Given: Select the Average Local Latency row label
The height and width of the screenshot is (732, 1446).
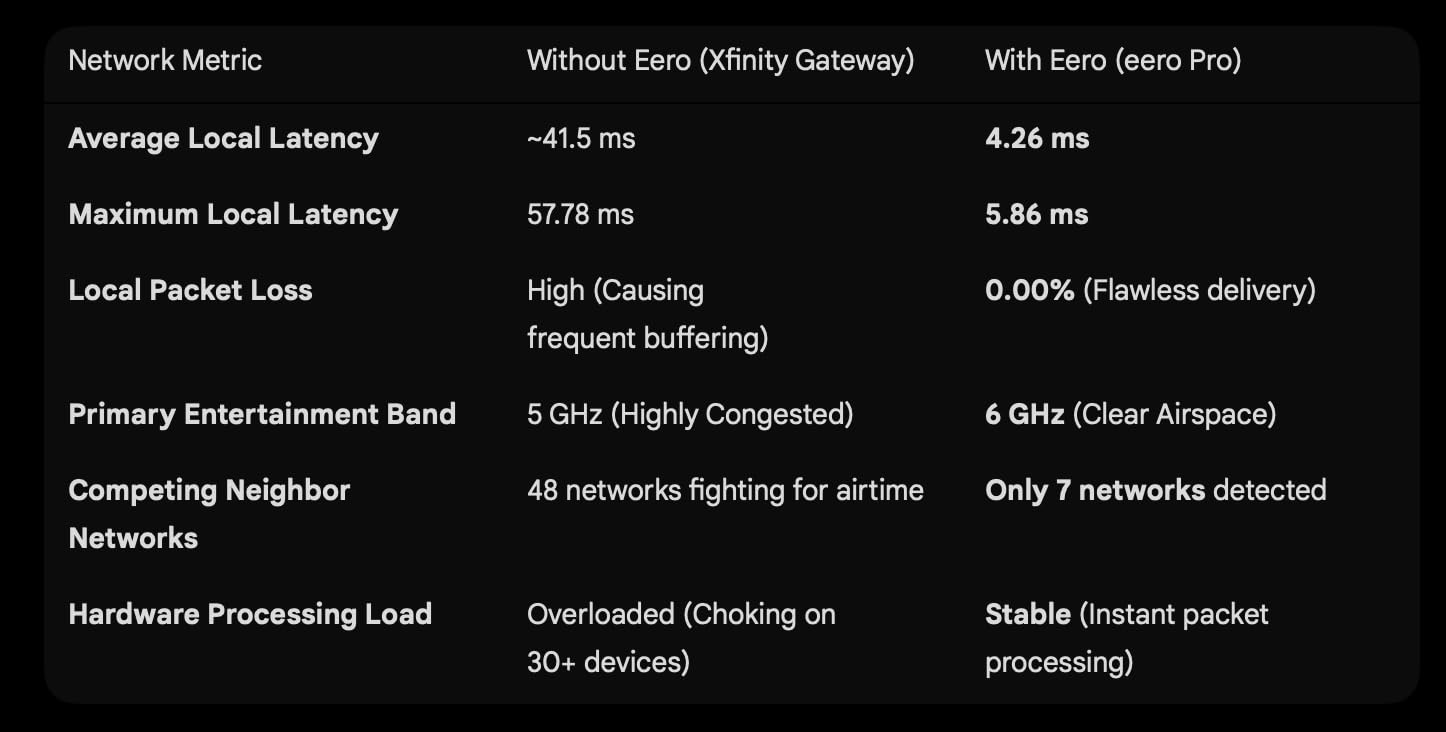Looking at the screenshot, I should coord(223,138).
